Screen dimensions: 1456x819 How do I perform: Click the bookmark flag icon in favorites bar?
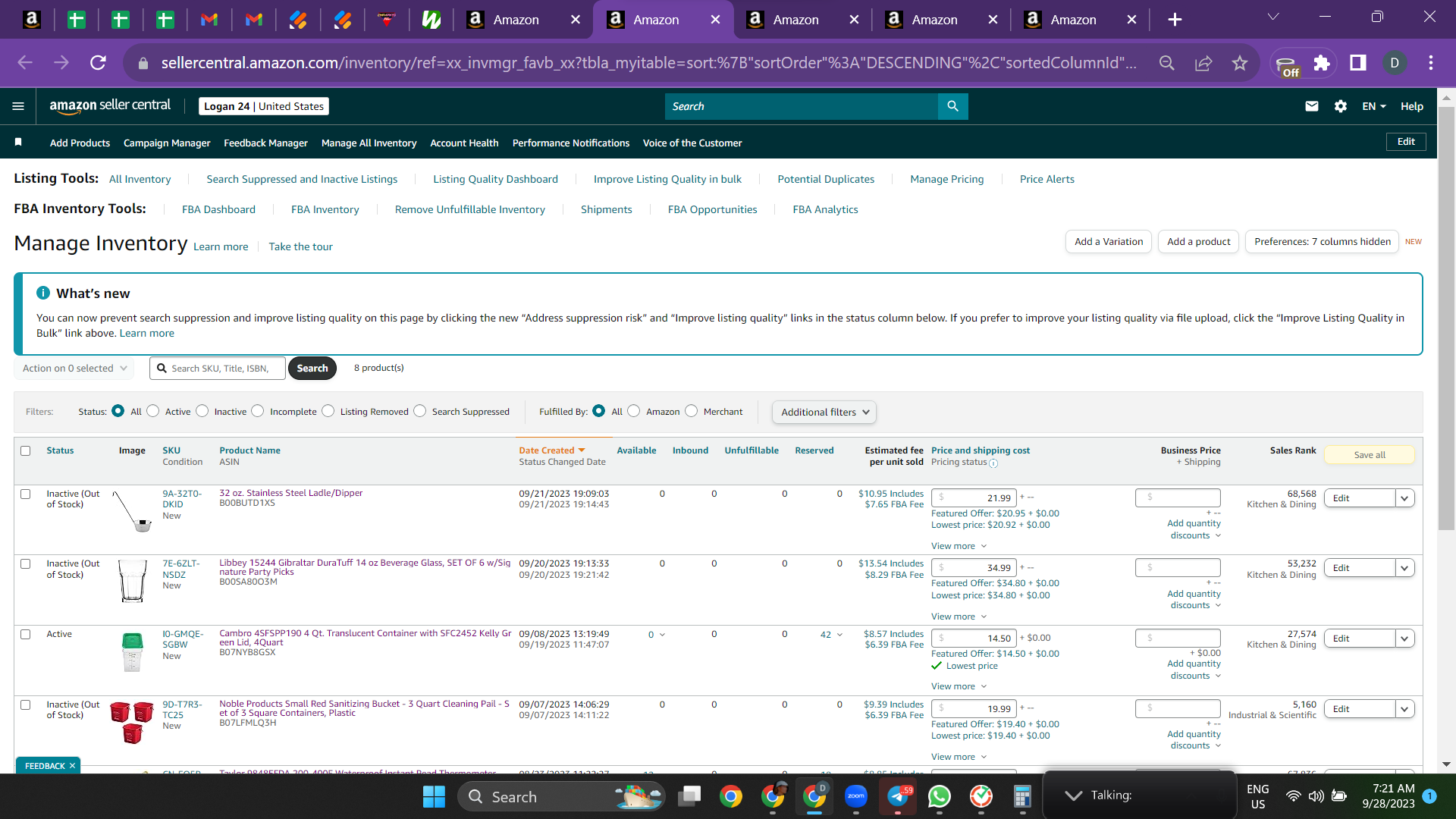[18, 143]
